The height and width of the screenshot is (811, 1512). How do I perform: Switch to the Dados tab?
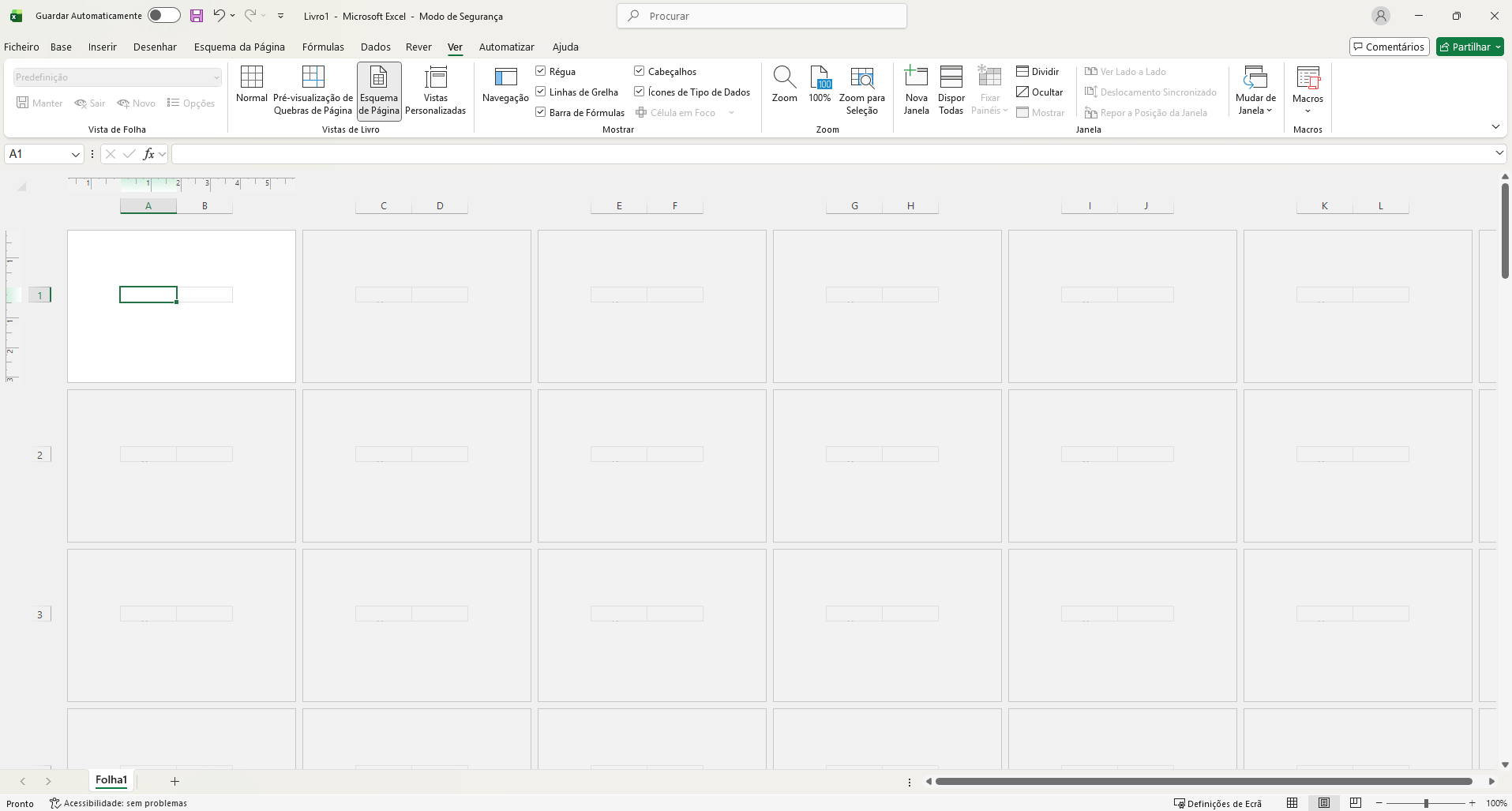[x=376, y=47]
